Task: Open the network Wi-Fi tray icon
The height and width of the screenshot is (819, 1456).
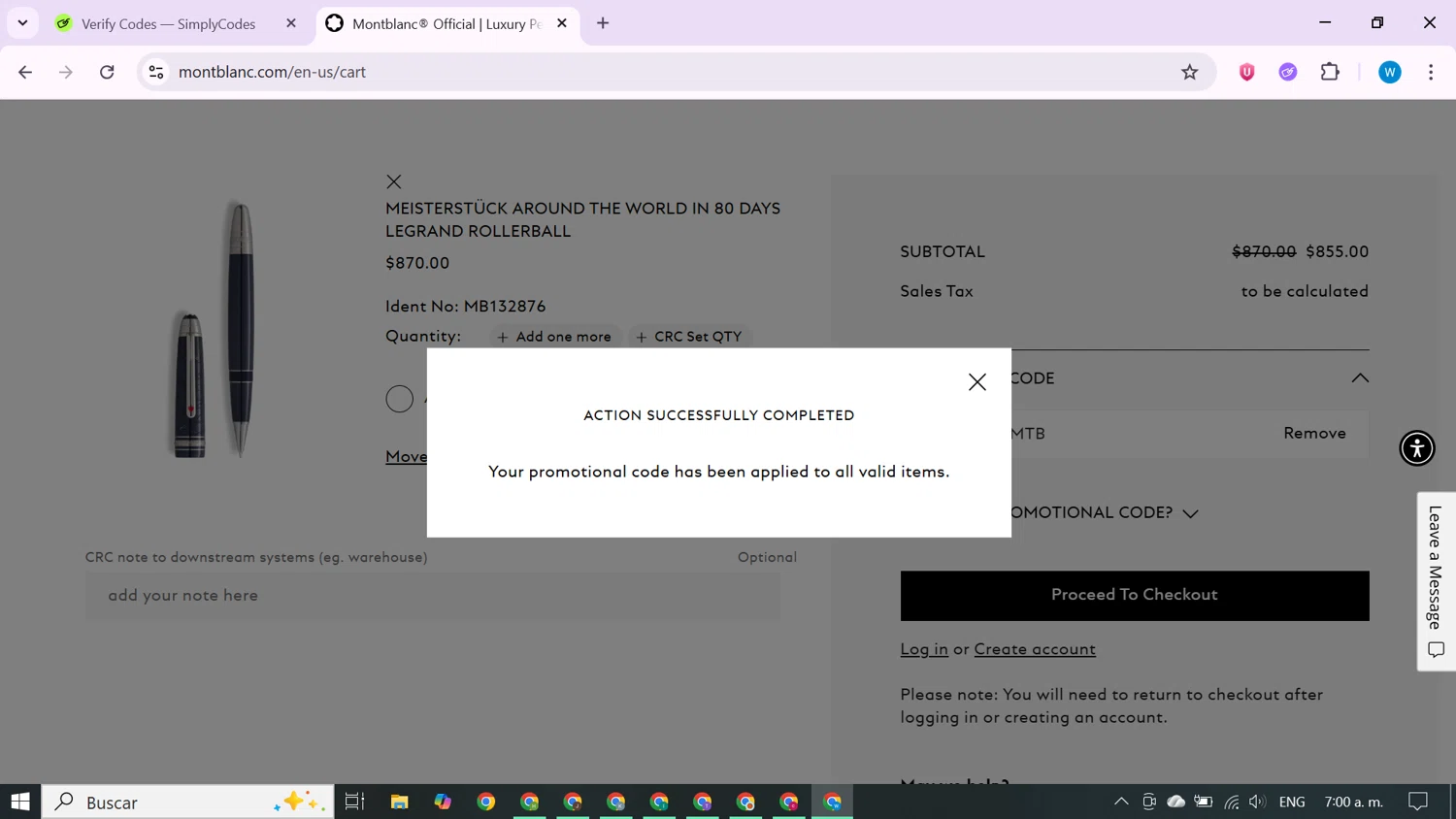Action: click(x=1231, y=802)
